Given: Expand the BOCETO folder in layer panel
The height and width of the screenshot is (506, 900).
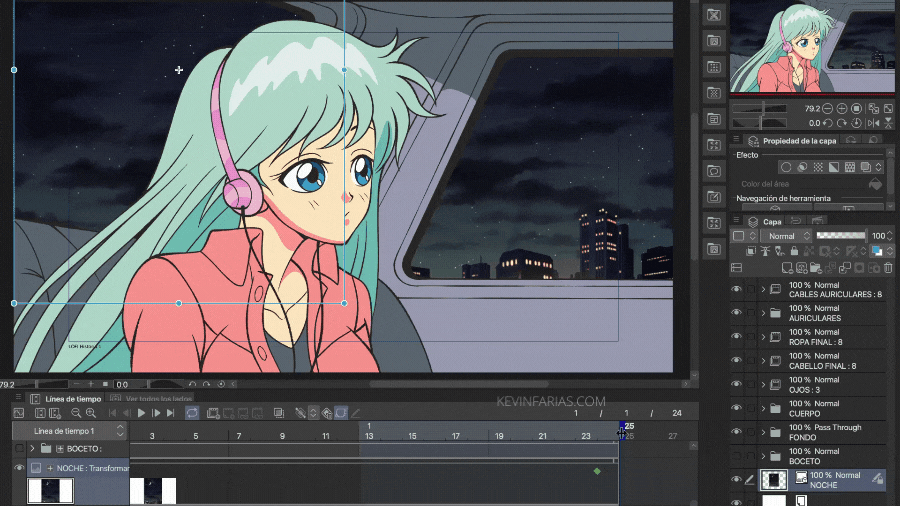Looking at the screenshot, I should click(x=763, y=456).
